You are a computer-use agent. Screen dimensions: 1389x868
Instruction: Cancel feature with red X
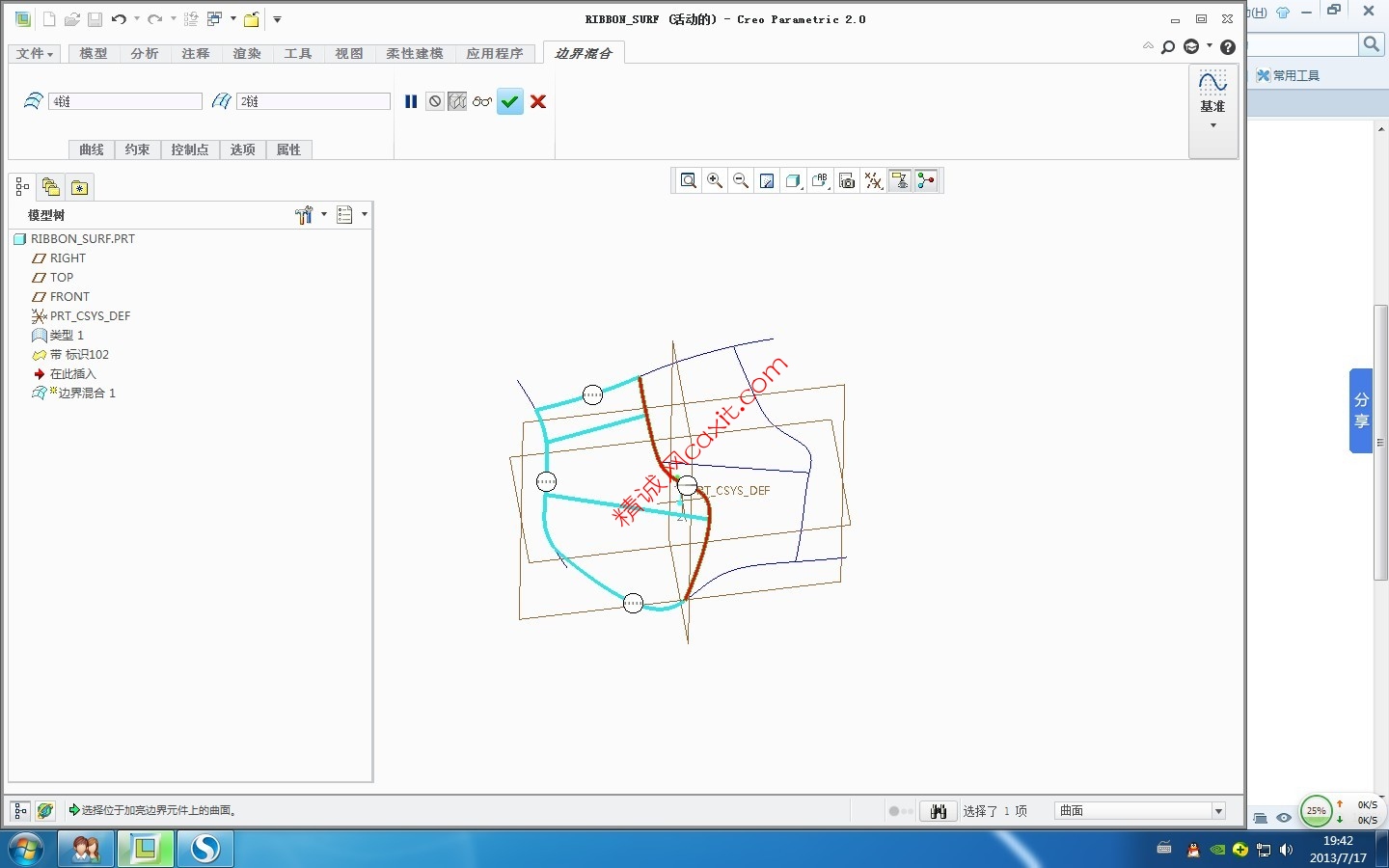pyautogui.click(x=538, y=101)
